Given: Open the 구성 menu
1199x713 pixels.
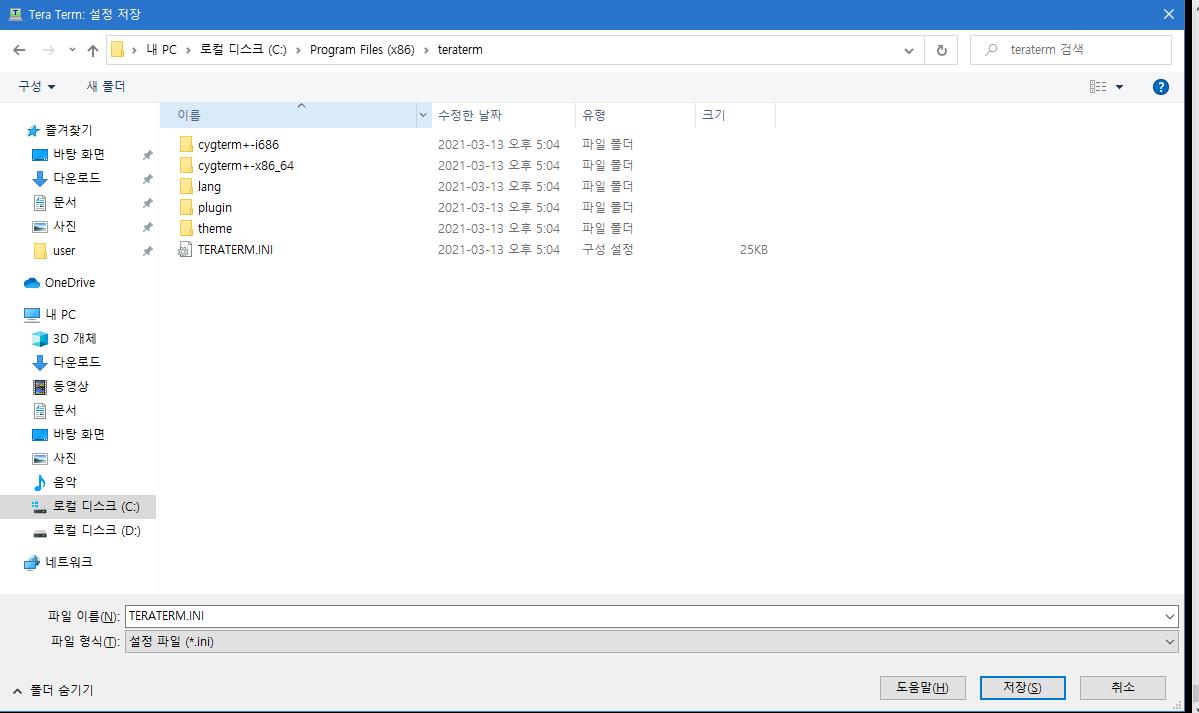Looking at the screenshot, I should click(x=37, y=86).
